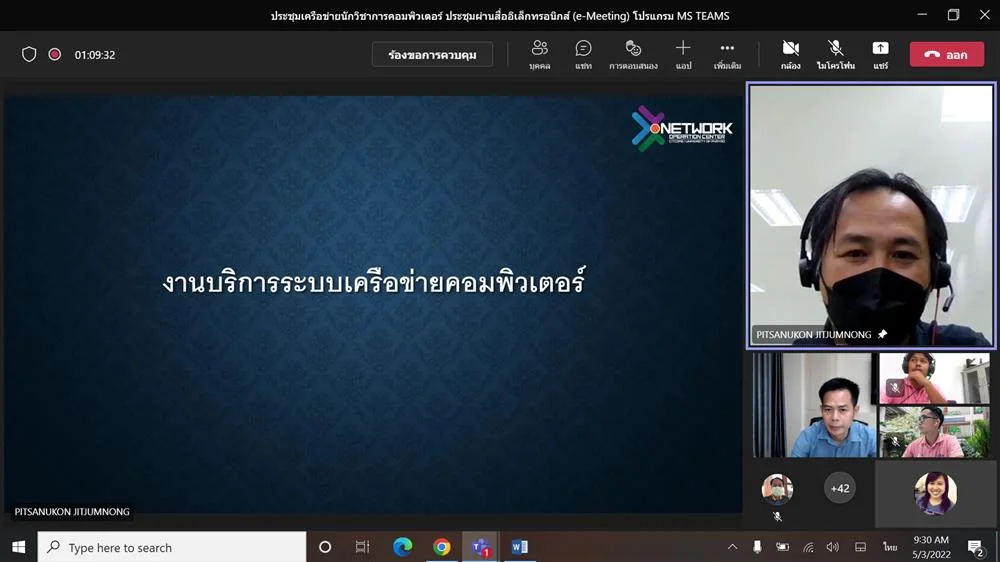Select the masked participant avatar
This screenshot has height=562, width=1000.
point(777,489)
